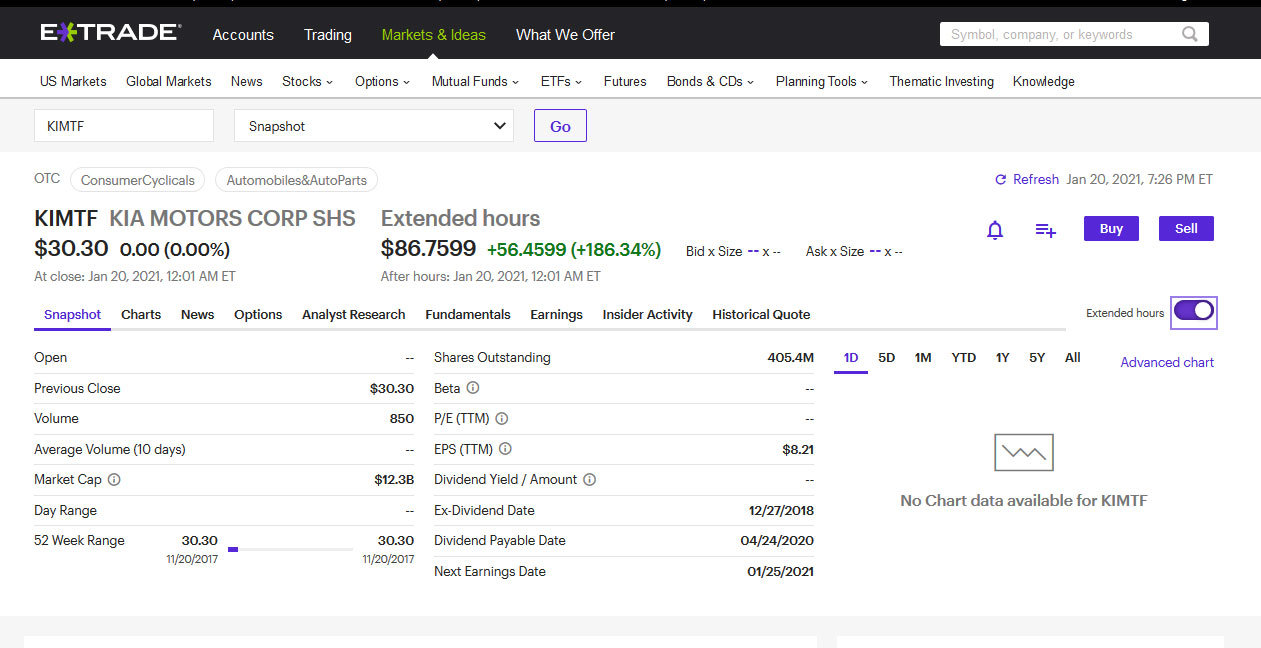Set a price alert bell icon

tap(995, 230)
